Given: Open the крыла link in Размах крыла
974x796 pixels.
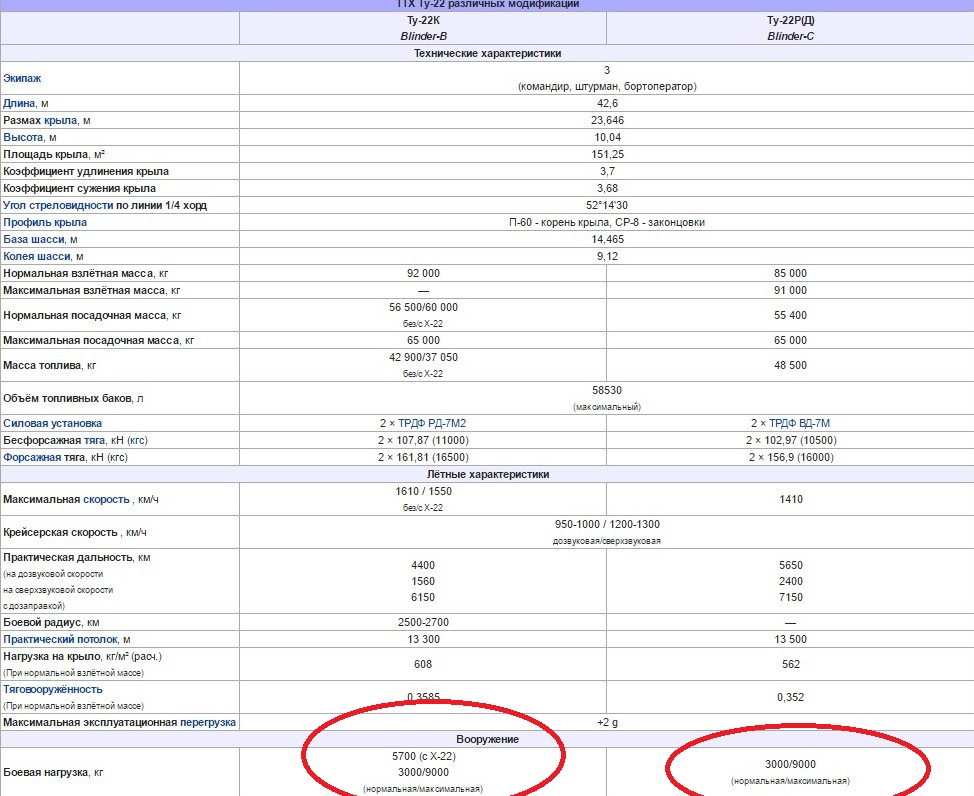Looking at the screenshot, I should pos(60,121).
